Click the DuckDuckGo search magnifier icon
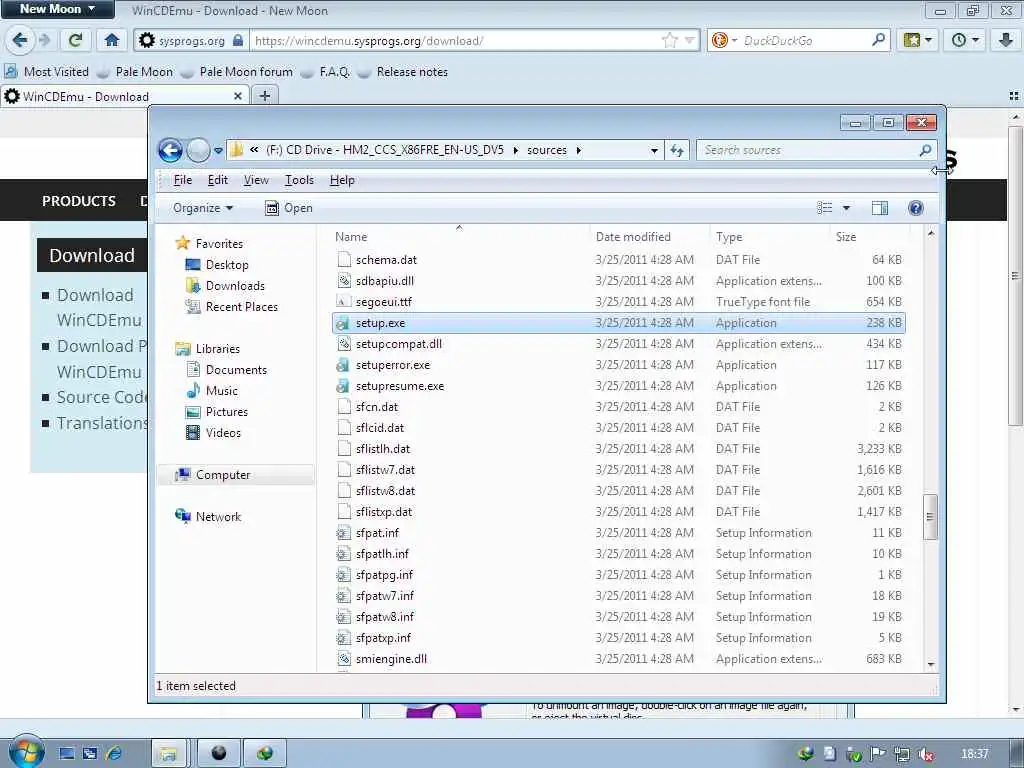The height and width of the screenshot is (768, 1024). (878, 40)
